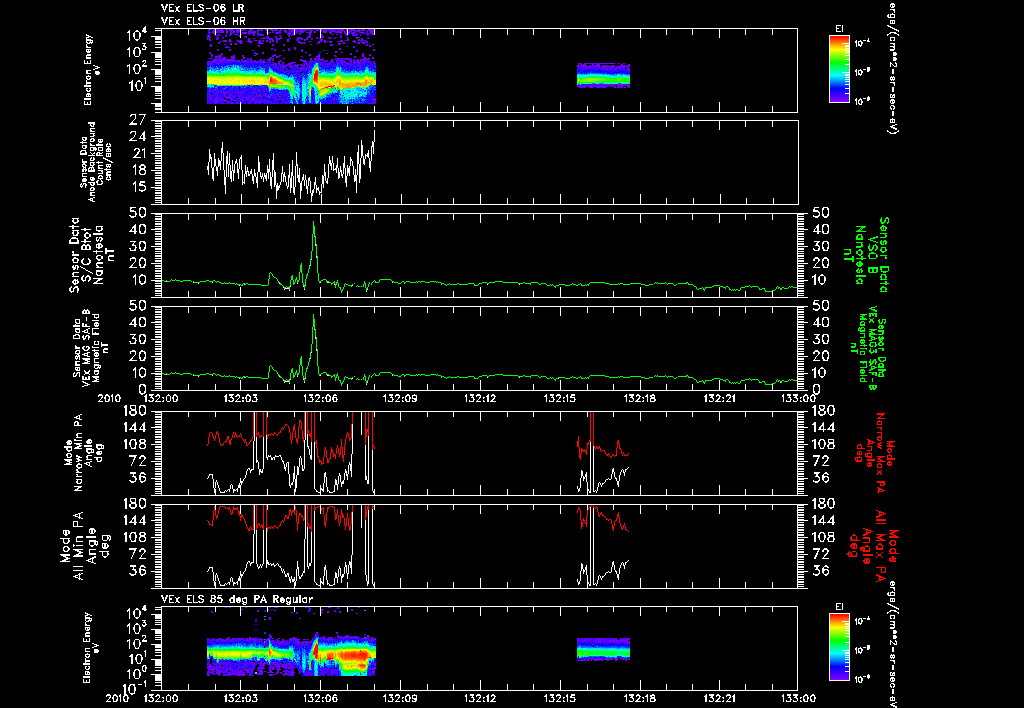Screen dimensions: 1024x708
Task: Click the 'El' label above the bottom color bar
Action: 839,607
